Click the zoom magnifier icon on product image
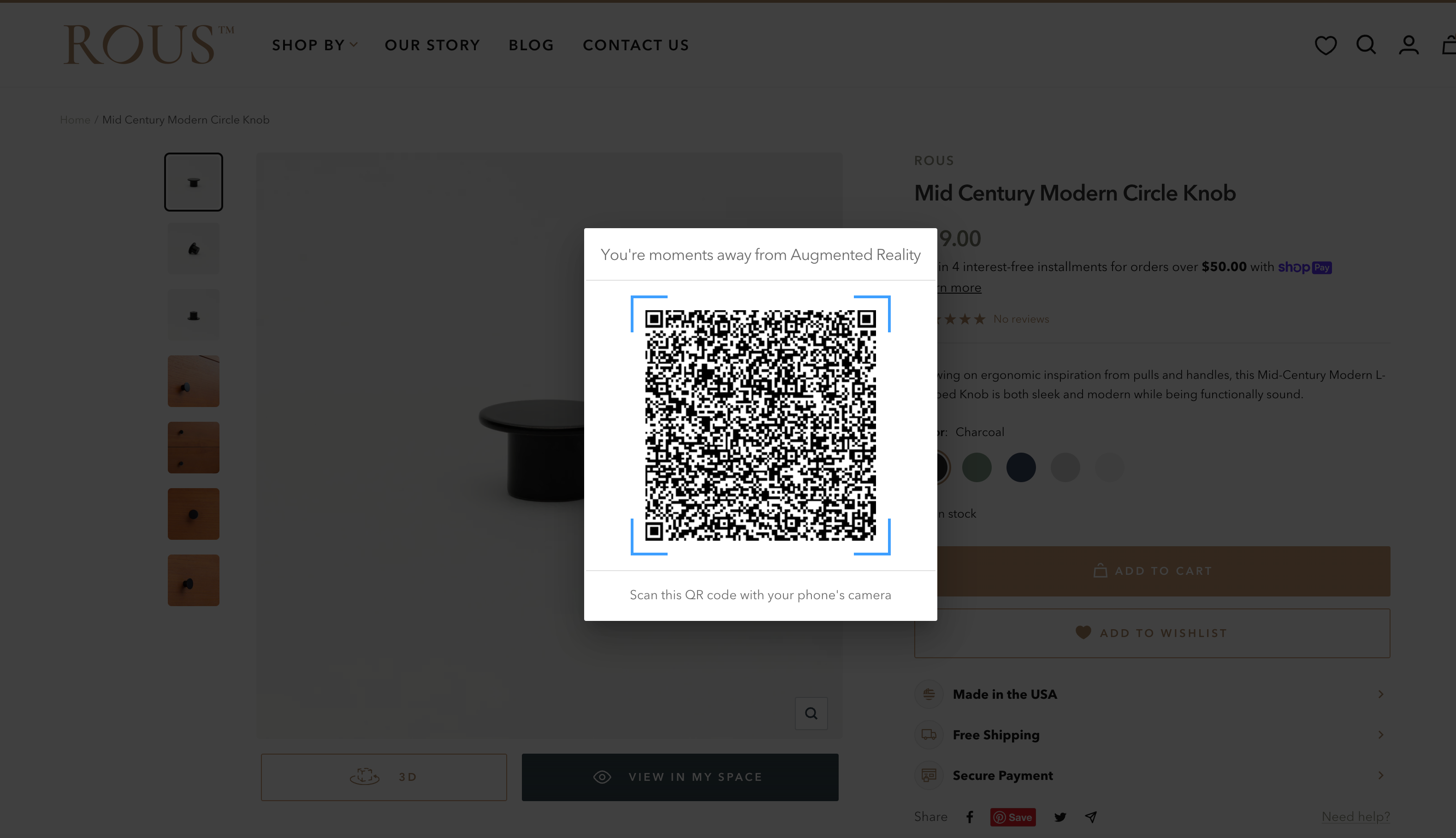Viewport: 1456px width, 838px height. click(x=812, y=713)
